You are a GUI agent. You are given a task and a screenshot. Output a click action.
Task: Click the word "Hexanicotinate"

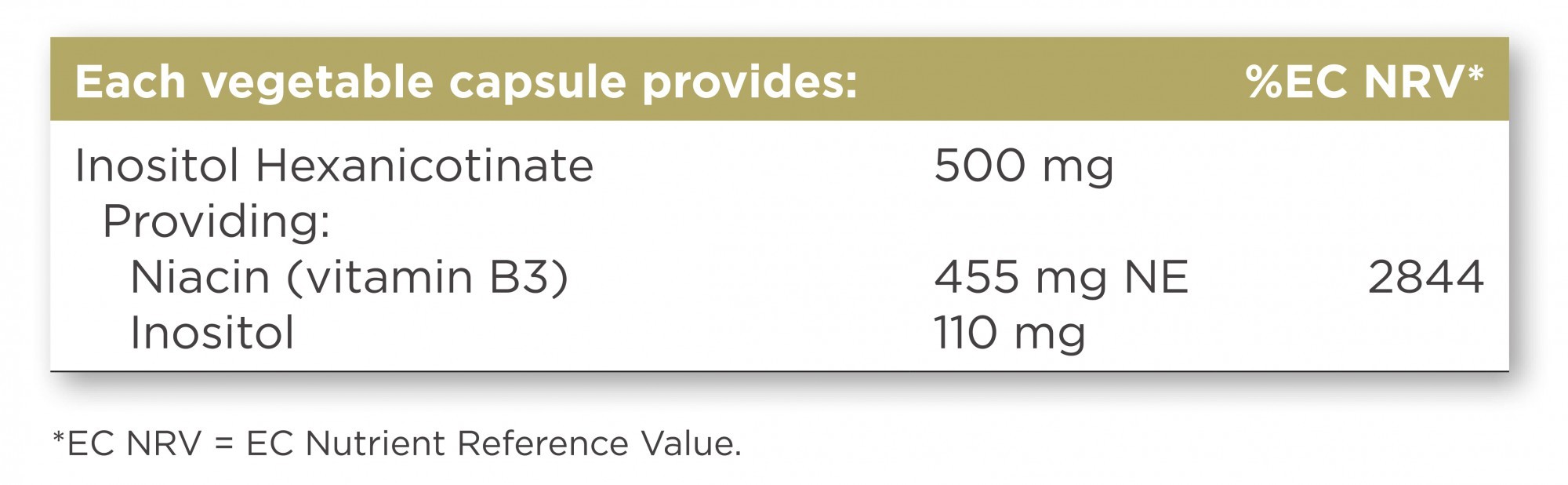(x=424, y=166)
